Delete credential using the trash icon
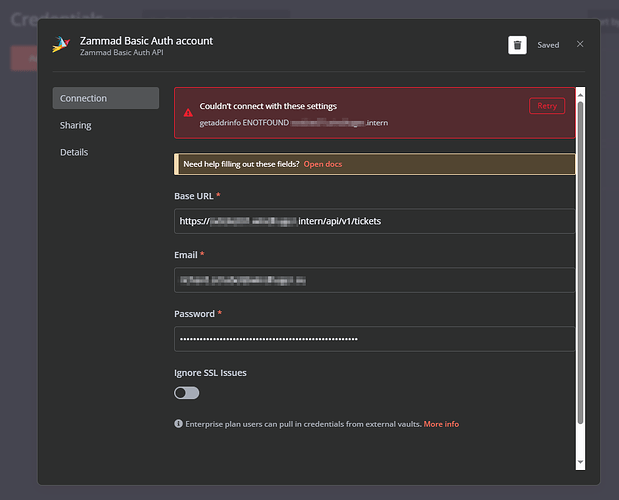 [517, 45]
